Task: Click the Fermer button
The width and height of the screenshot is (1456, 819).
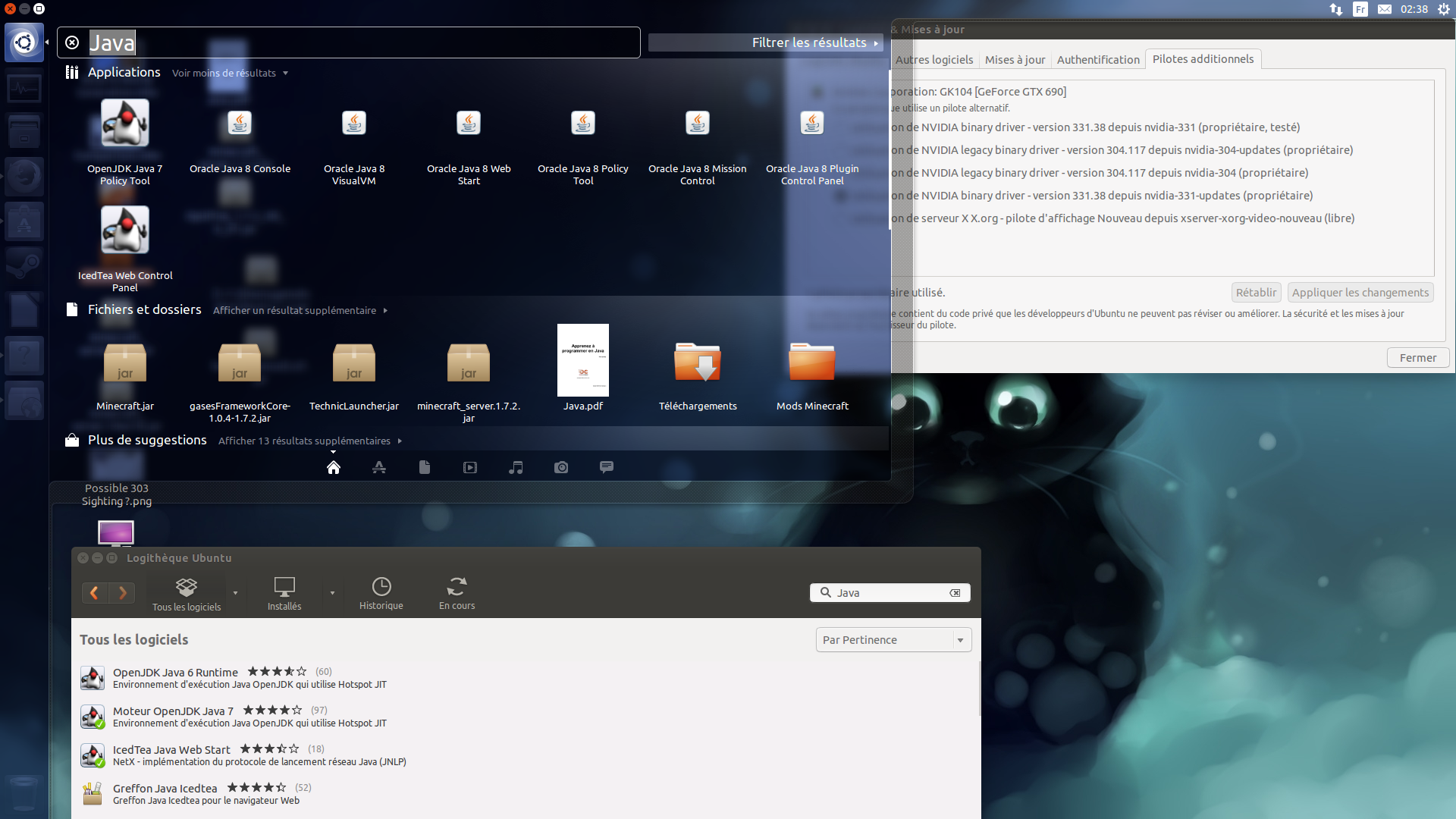Action: pos(1417,358)
